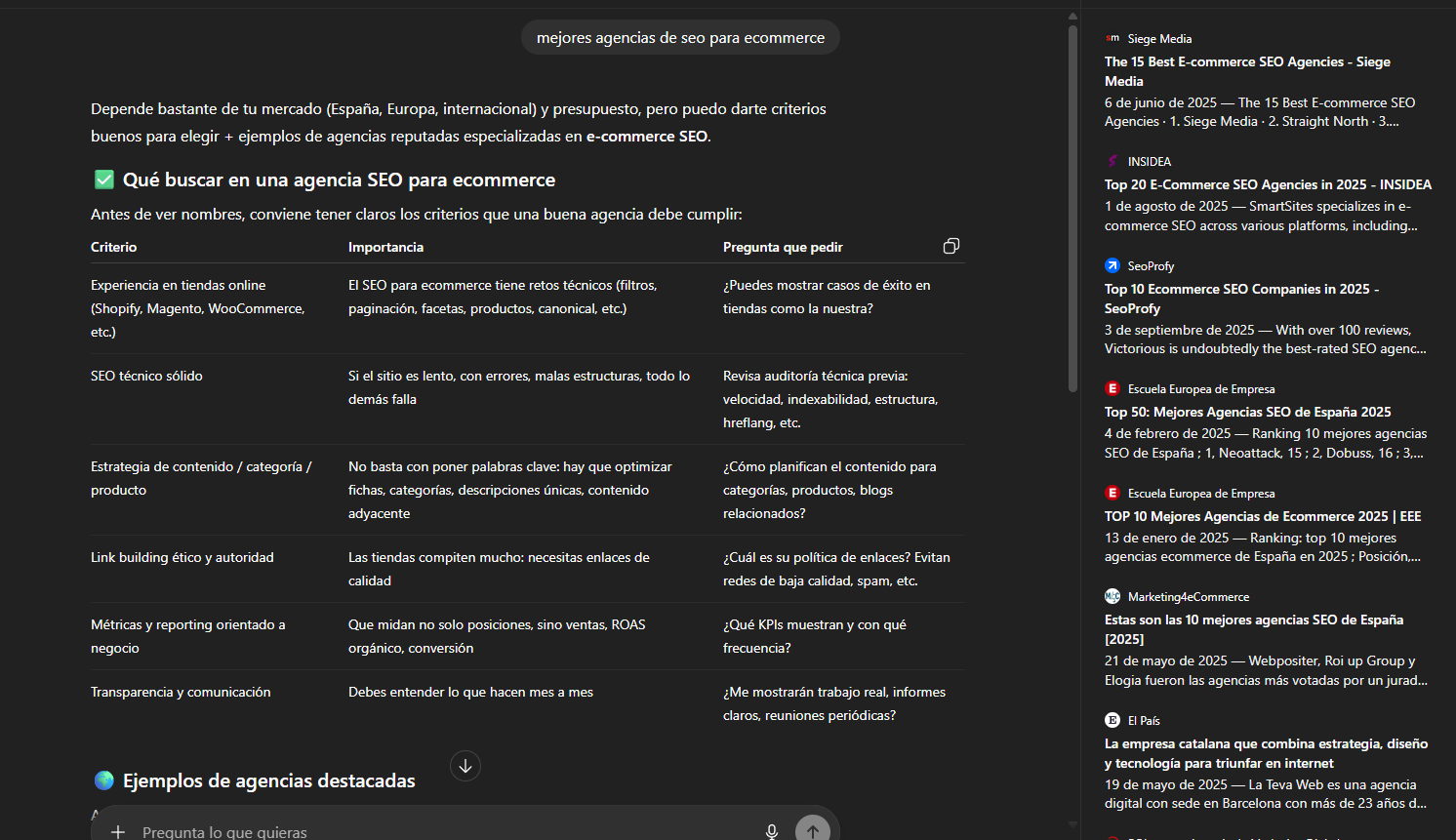Copy the criteria table using the copy icon
This screenshot has width=1456, height=840.
coord(950,246)
